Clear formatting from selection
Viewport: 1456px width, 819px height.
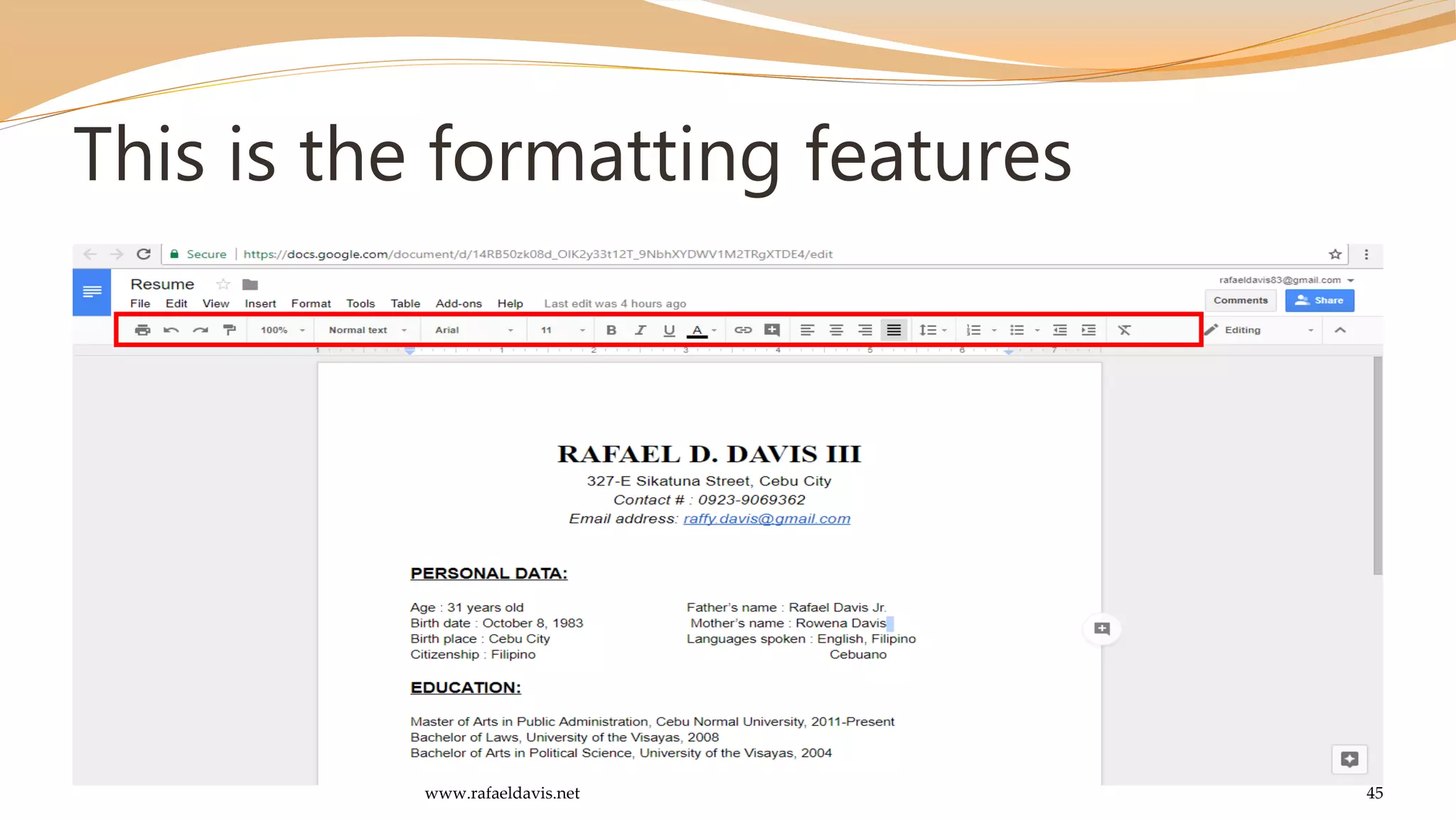(1124, 330)
